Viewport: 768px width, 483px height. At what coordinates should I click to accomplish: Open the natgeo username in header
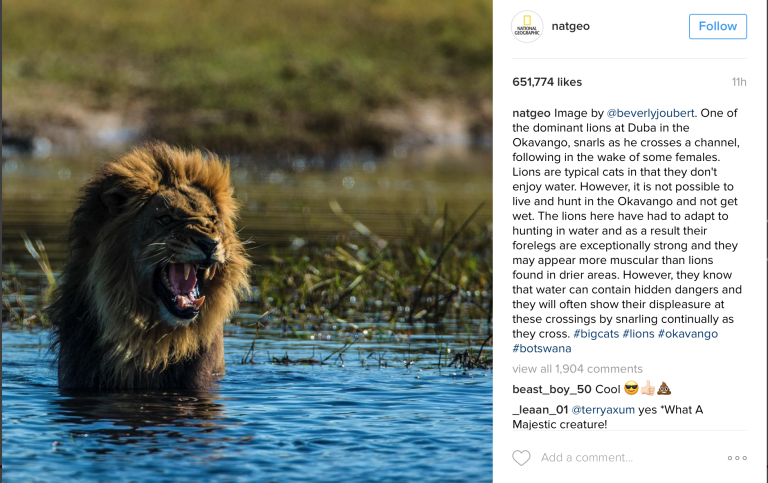coord(571,26)
